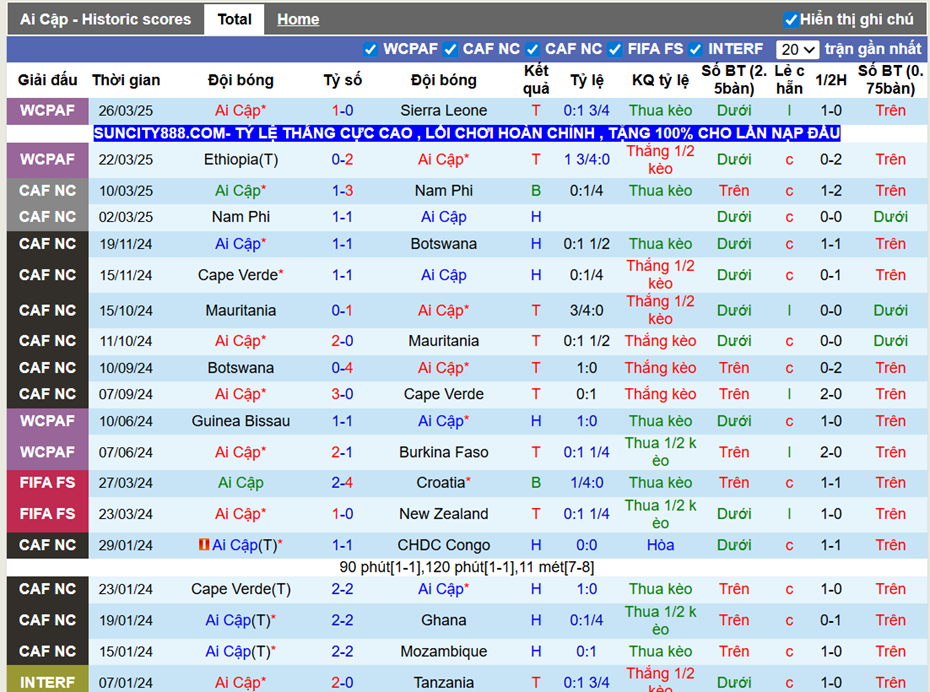Select the 1-0 score on 26/03/25
Image resolution: width=930 pixels, height=692 pixels.
point(342,111)
